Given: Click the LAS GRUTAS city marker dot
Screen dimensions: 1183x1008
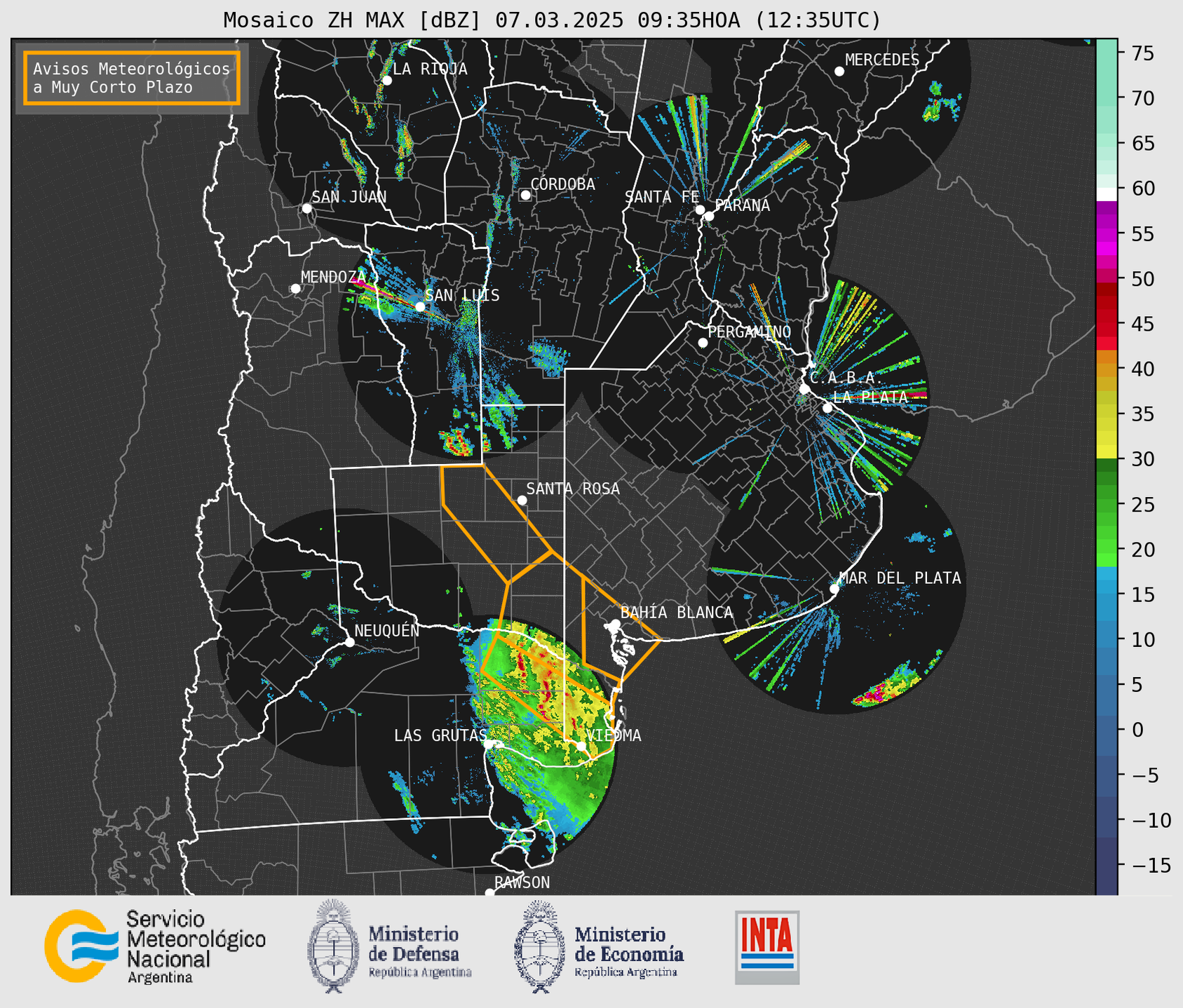Looking at the screenshot, I should point(489,744).
